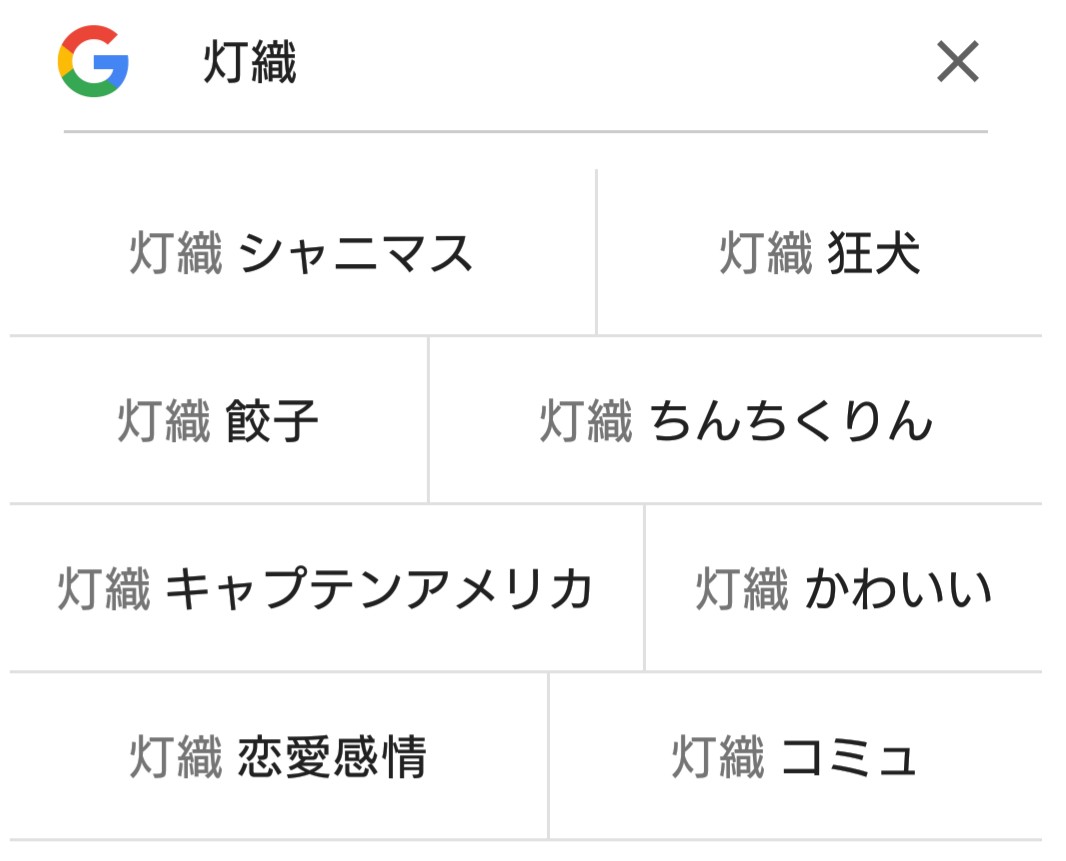The width and height of the screenshot is (1066, 861).
Task: Clear the search with the X icon
Action: click(x=957, y=63)
